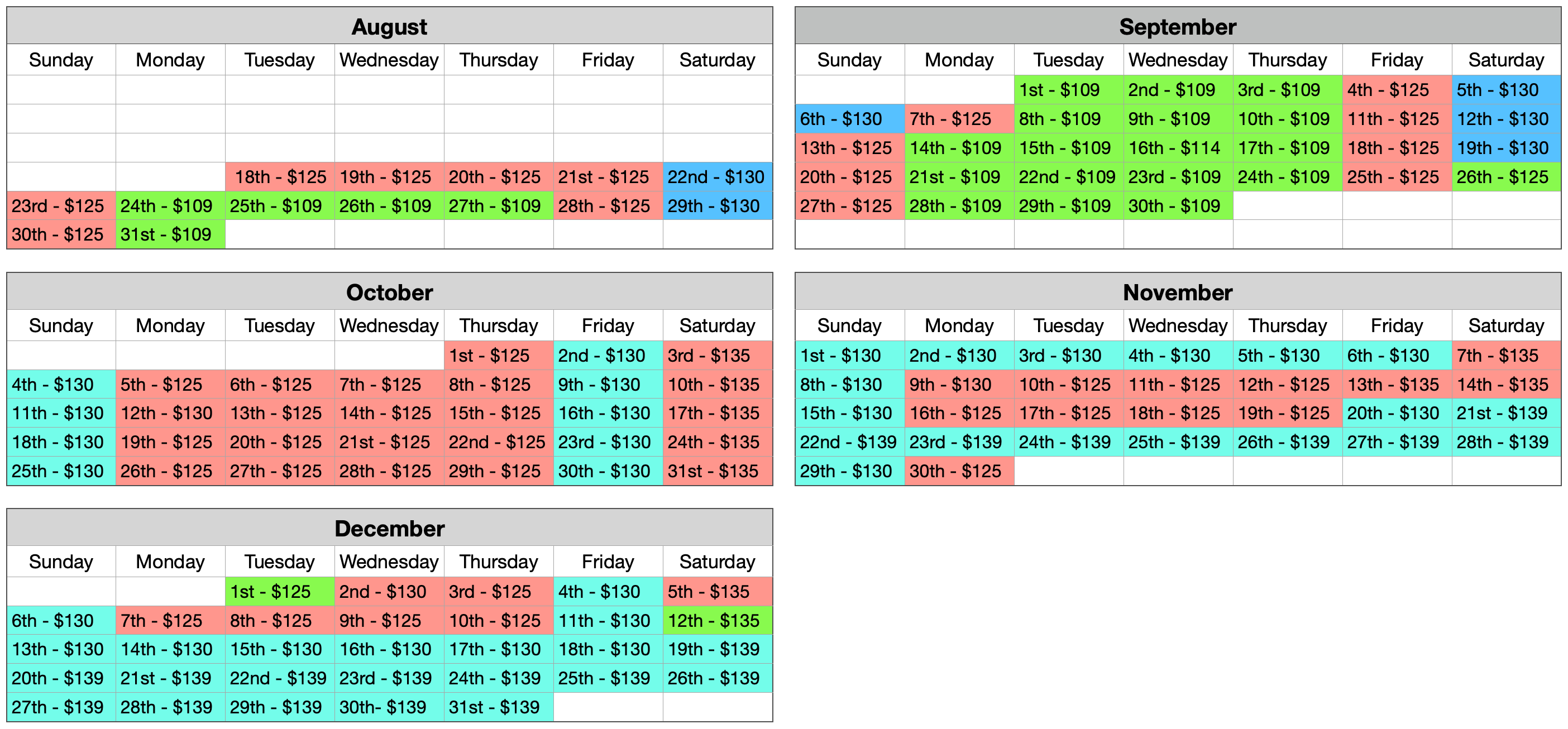Select the November 21st $139 cell

pos(1506,413)
